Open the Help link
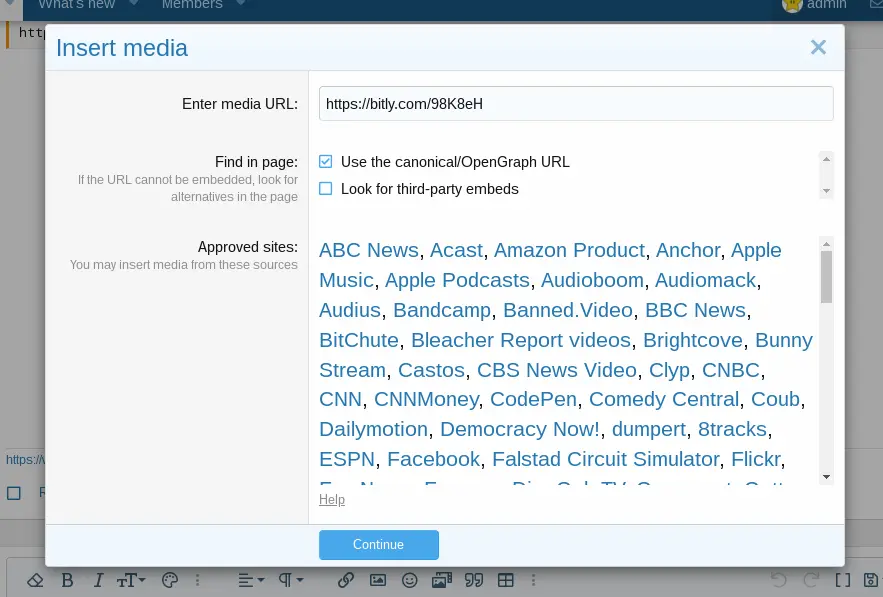 [x=332, y=500]
